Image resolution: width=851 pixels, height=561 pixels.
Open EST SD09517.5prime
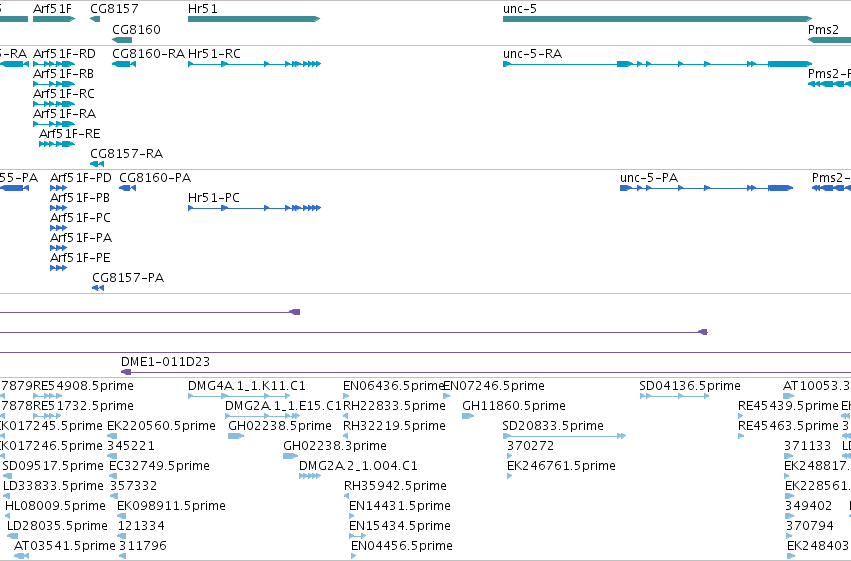53,466
